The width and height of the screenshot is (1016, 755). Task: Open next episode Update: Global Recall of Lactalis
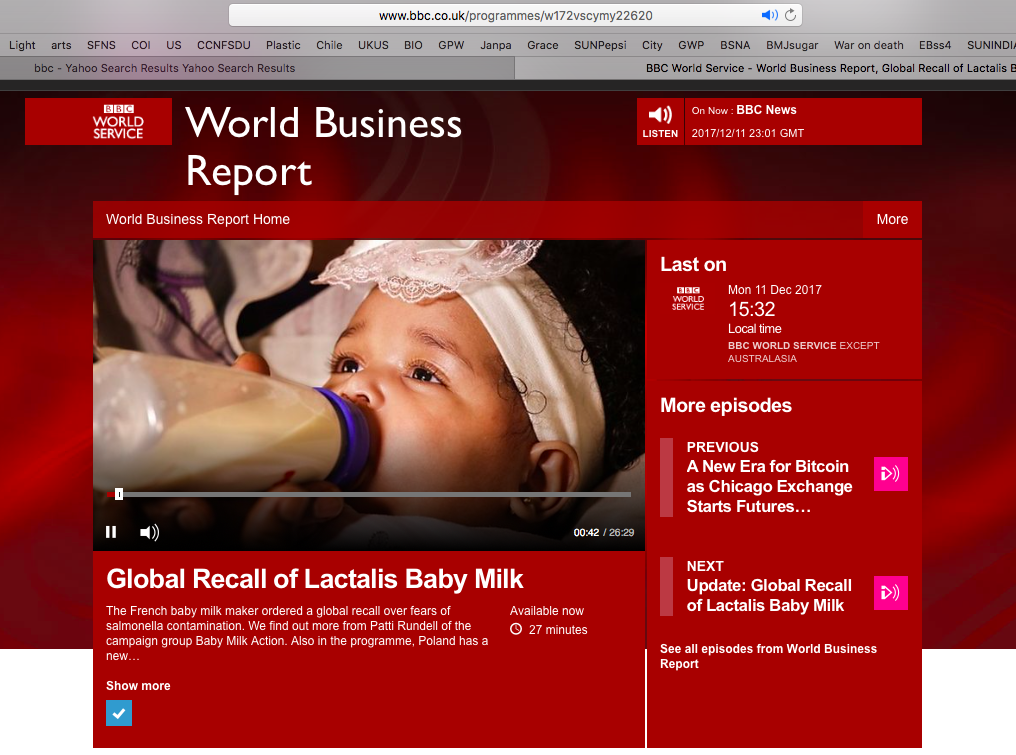click(x=769, y=595)
